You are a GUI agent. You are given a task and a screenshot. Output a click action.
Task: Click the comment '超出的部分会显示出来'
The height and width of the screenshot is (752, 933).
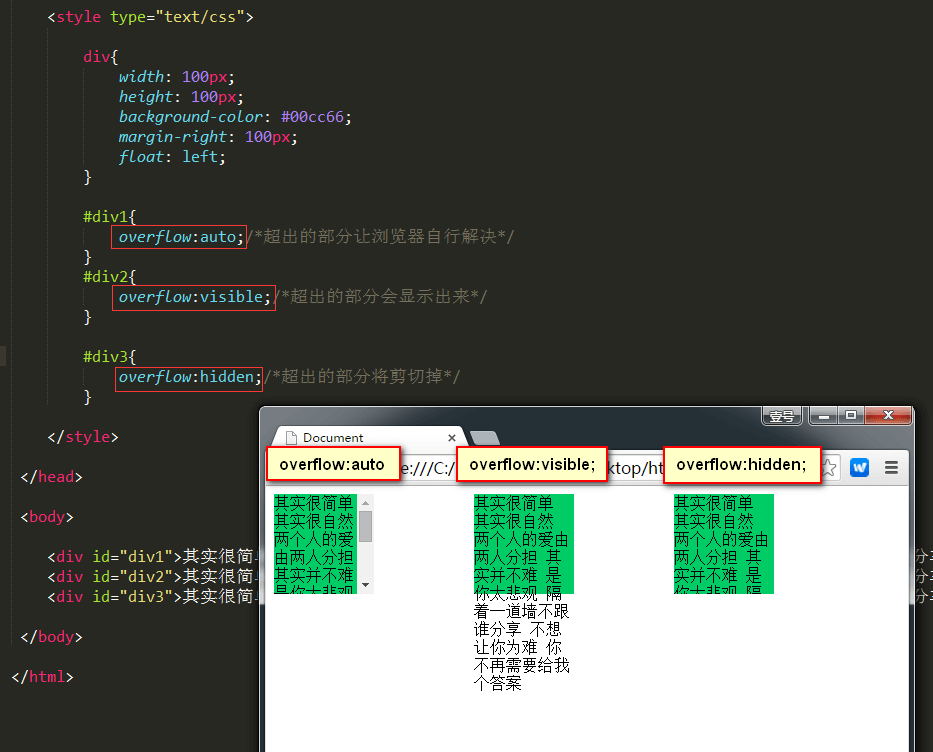(380, 296)
